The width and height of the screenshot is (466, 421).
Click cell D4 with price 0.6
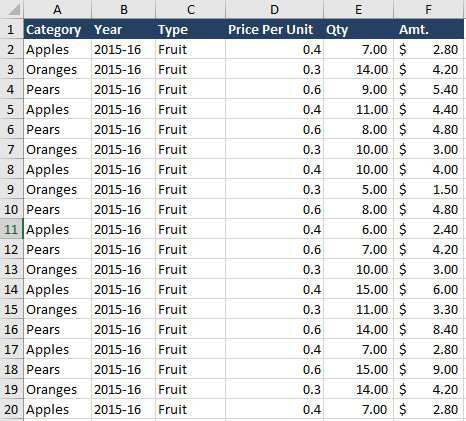[x=274, y=89]
